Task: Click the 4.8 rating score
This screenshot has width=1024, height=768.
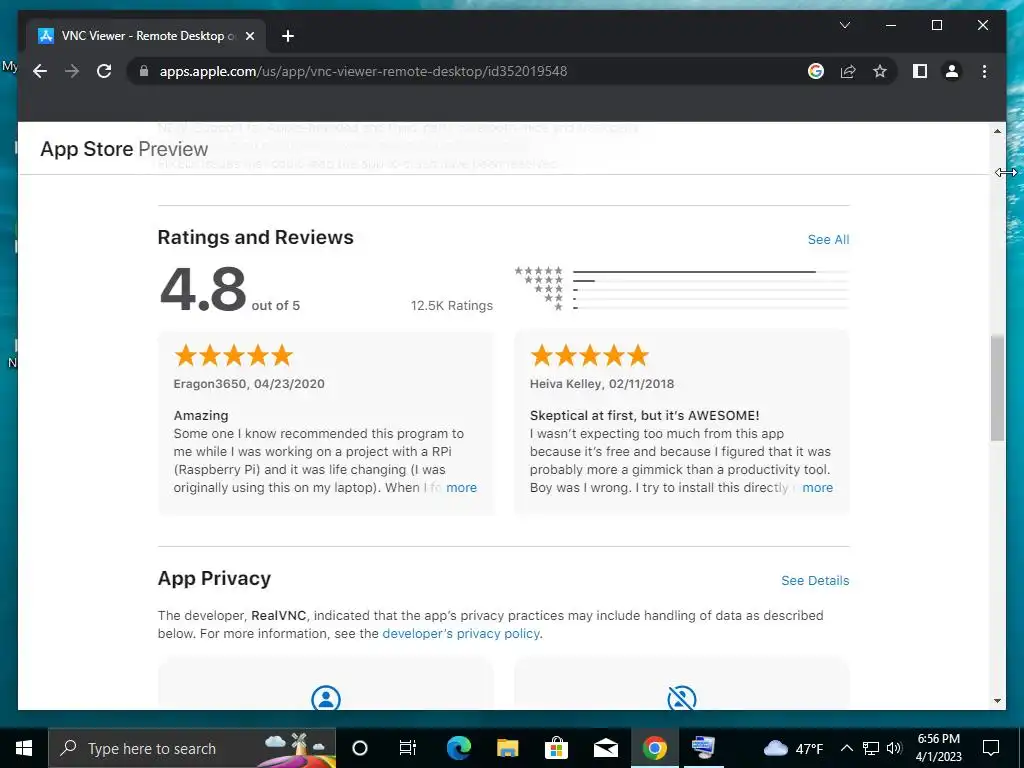Action: [x=202, y=289]
